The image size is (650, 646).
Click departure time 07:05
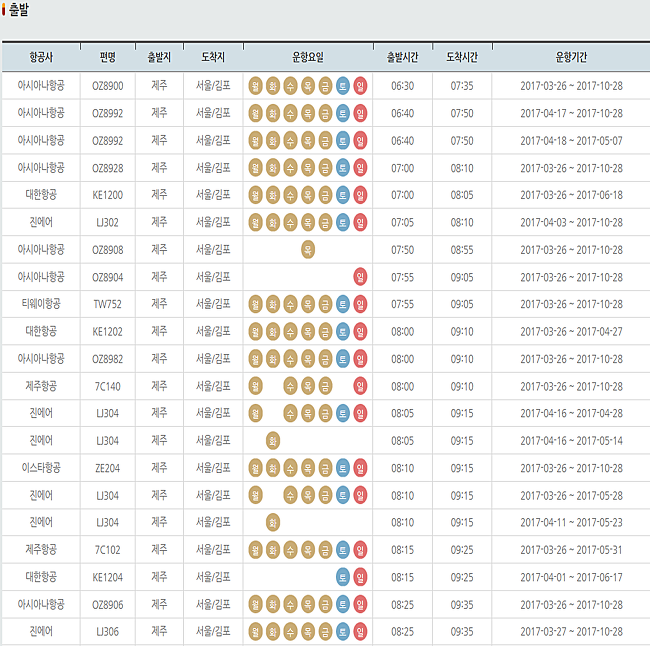(x=403, y=222)
